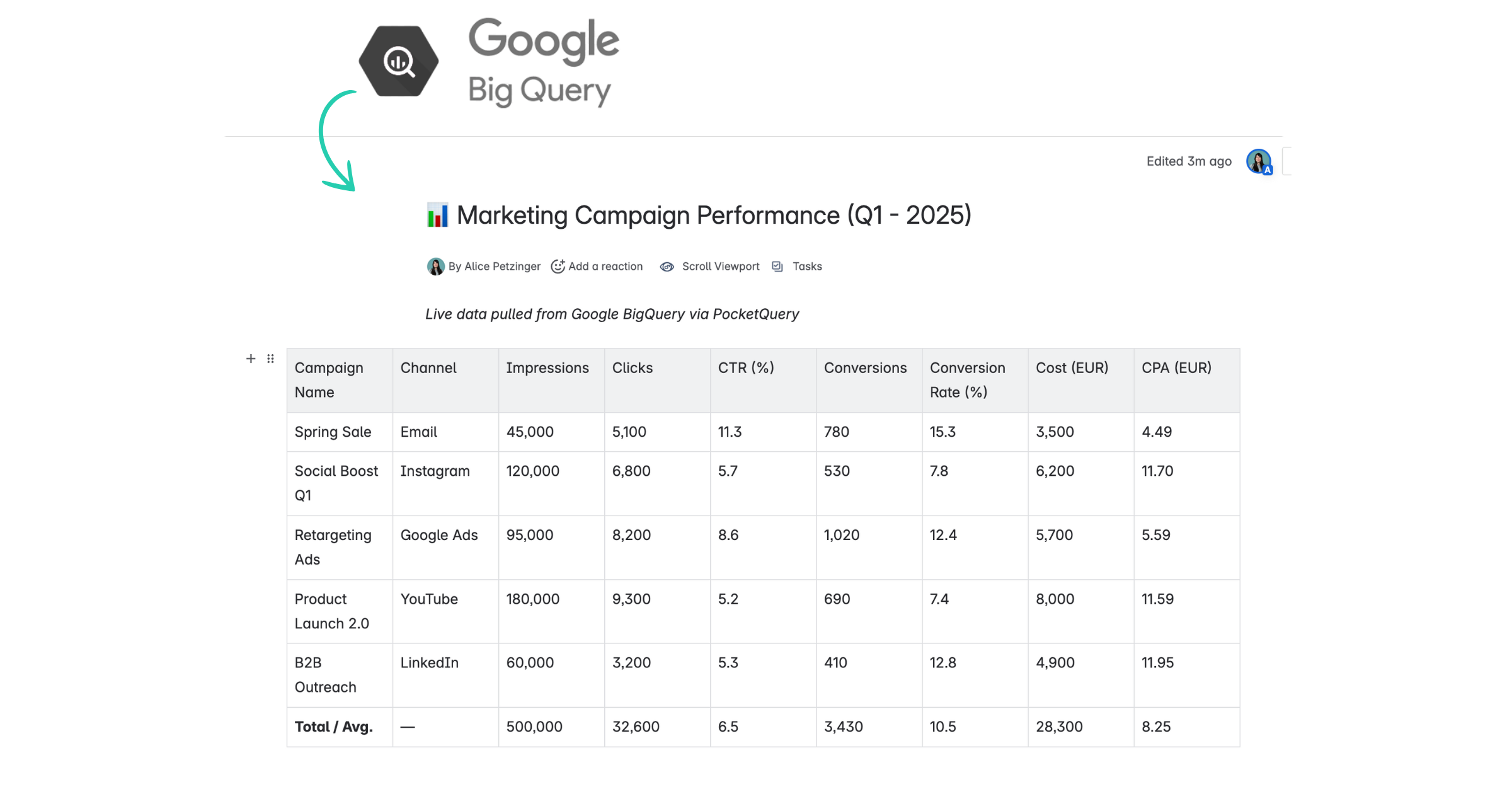Click the 4.49 CPA cell
This screenshot has height=794, width=1512.
click(1187, 432)
